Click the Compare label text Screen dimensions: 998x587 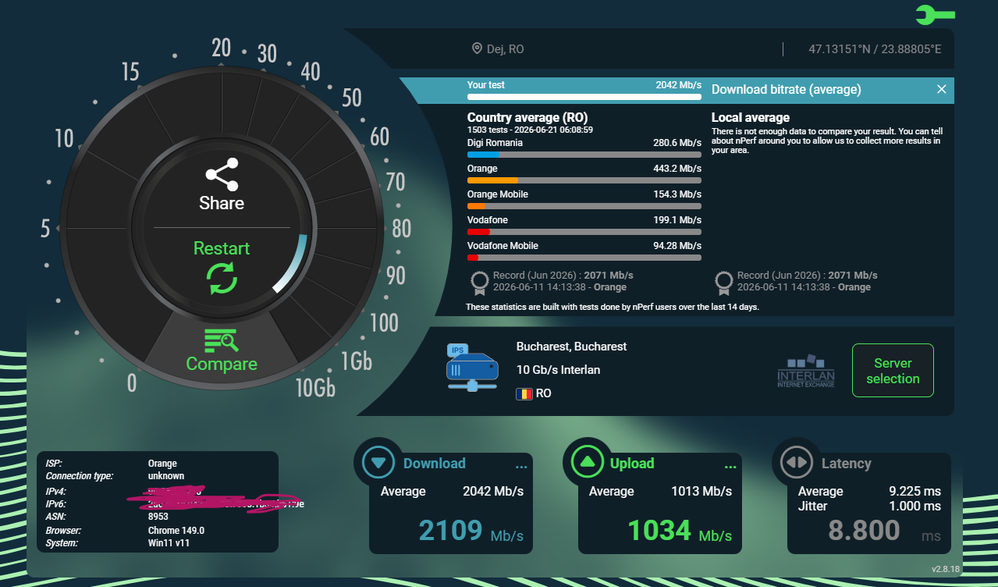221,364
